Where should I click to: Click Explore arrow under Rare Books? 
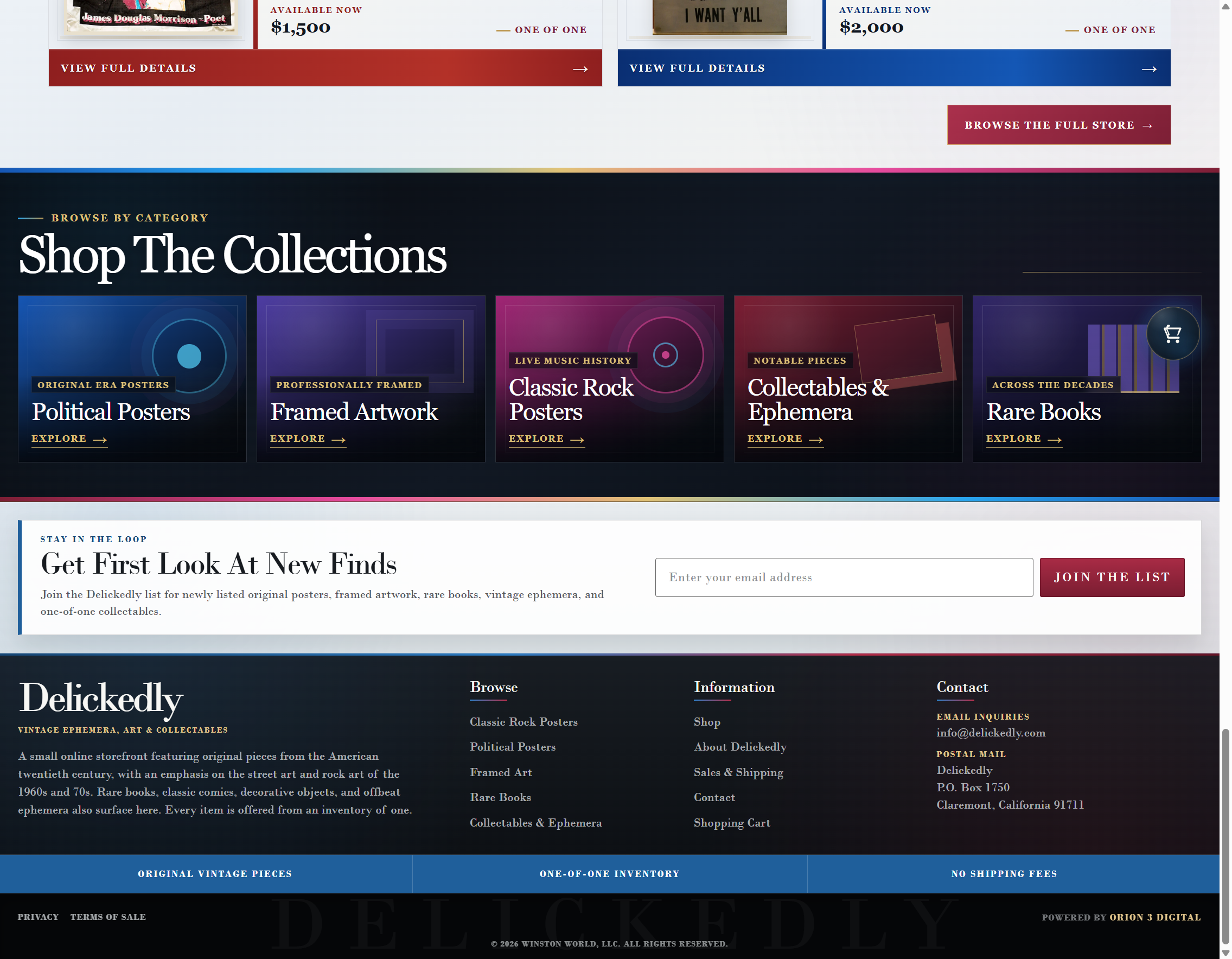[x=1054, y=439]
